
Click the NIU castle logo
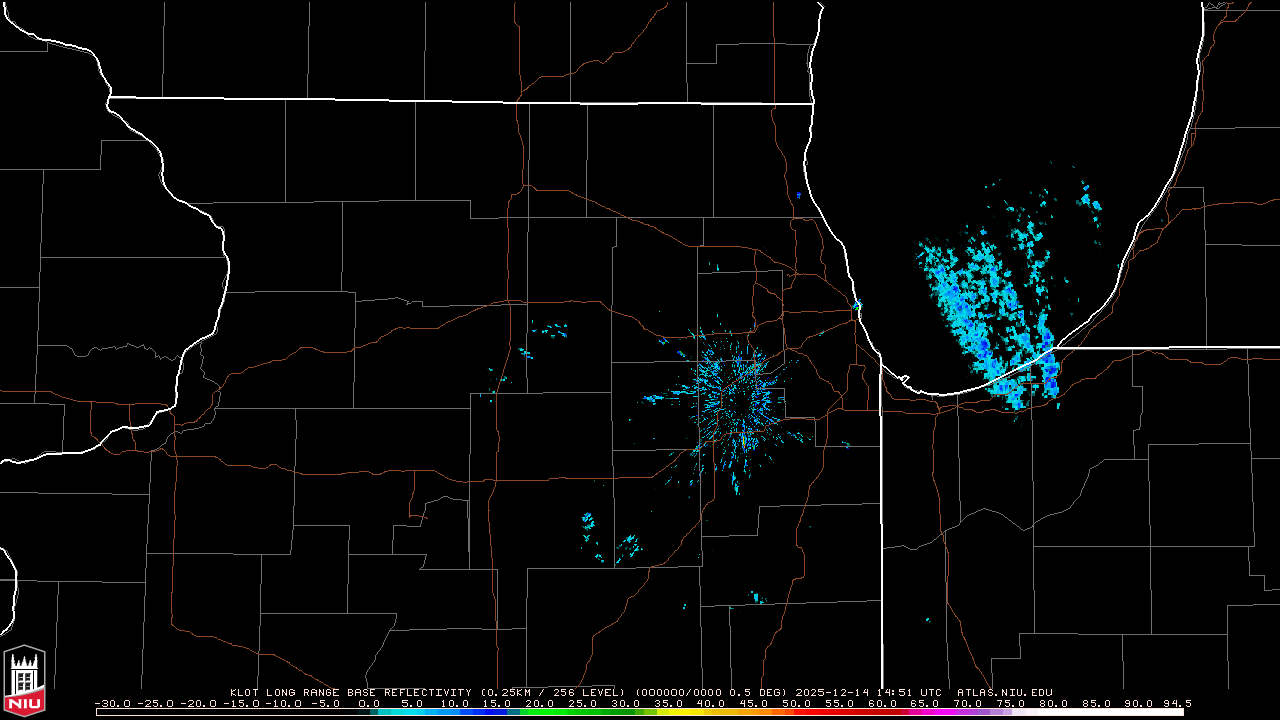pos(24,681)
